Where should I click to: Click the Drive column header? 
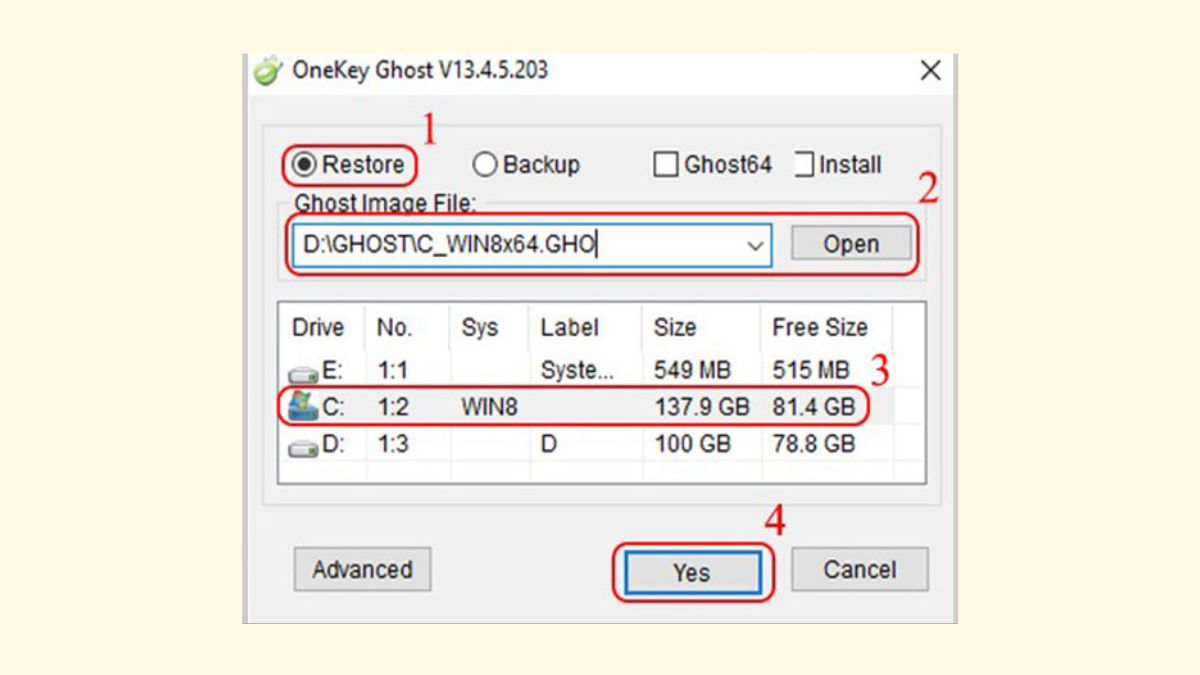[319, 328]
